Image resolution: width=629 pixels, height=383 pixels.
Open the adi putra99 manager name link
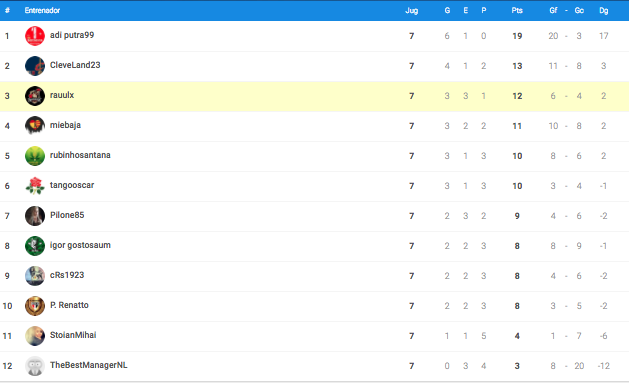click(72, 35)
